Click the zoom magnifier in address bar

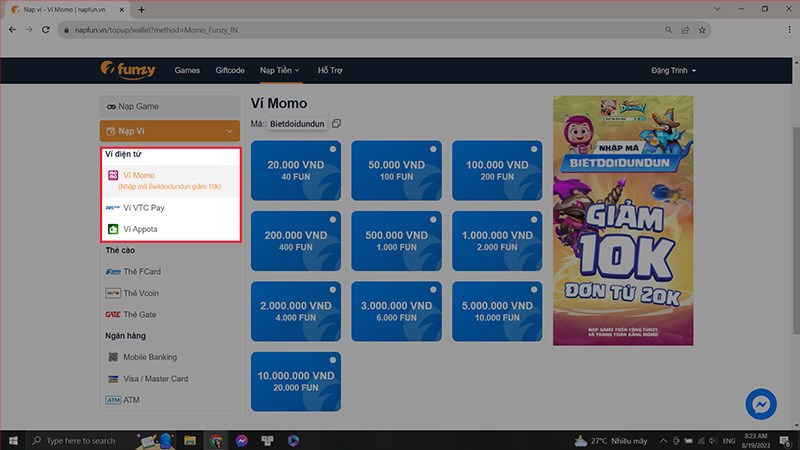pos(668,30)
